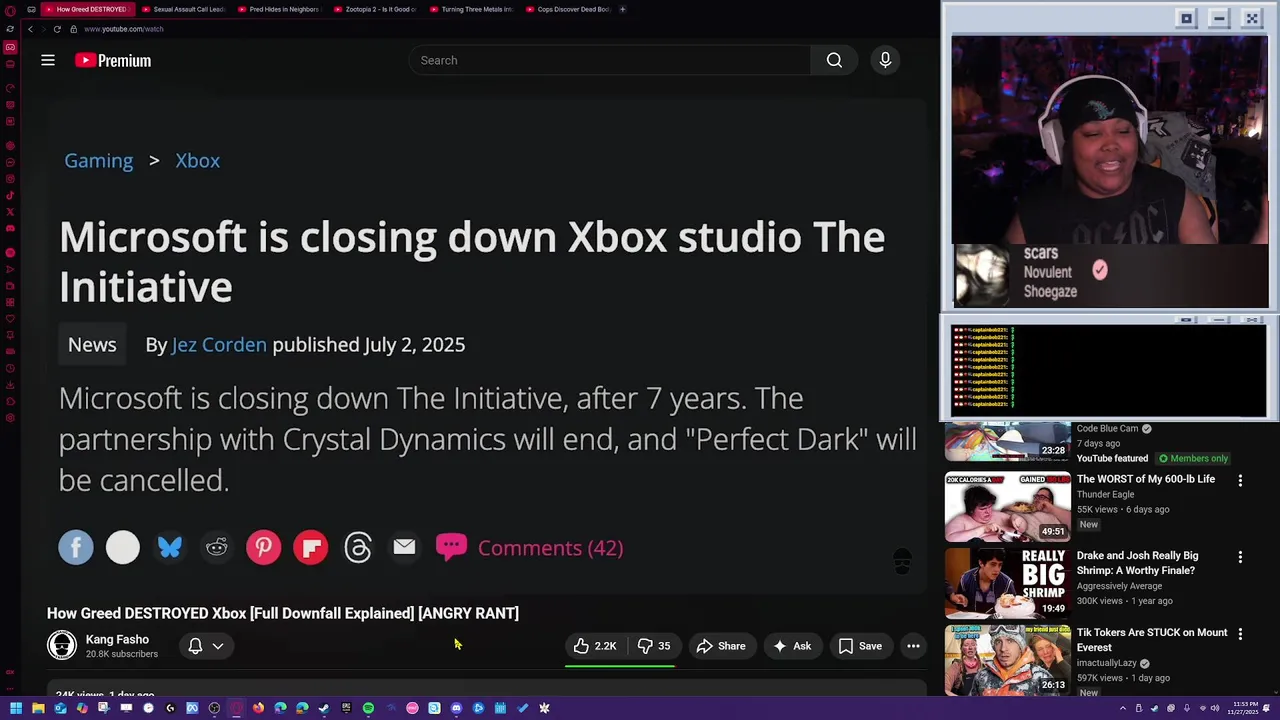Click the News category label

pyautogui.click(x=92, y=344)
